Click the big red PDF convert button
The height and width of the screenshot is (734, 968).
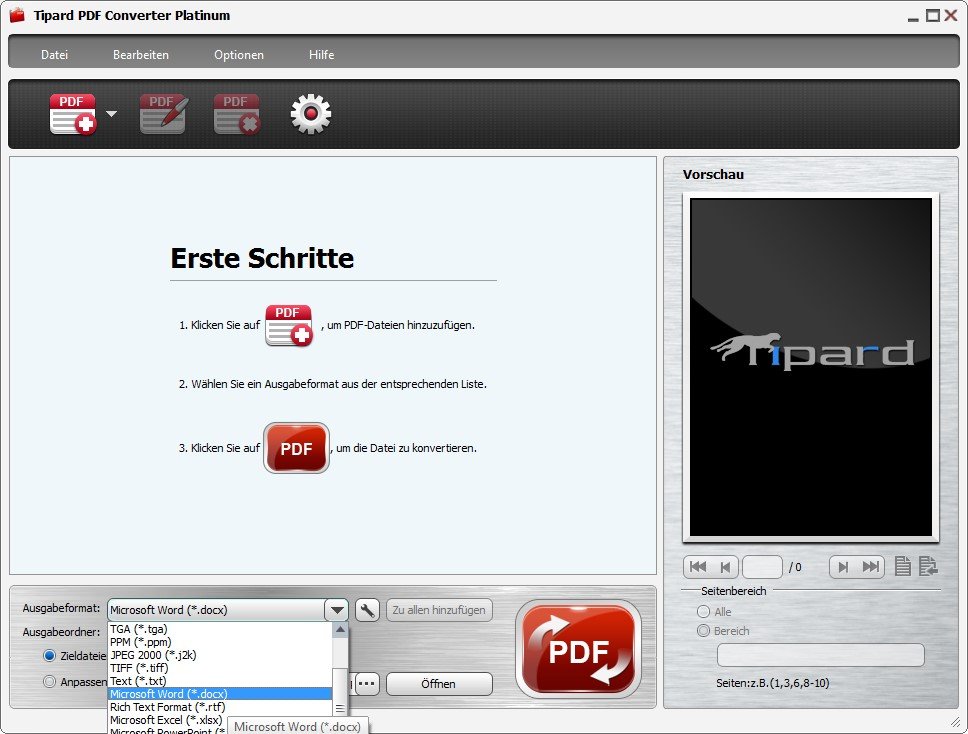click(x=578, y=649)
